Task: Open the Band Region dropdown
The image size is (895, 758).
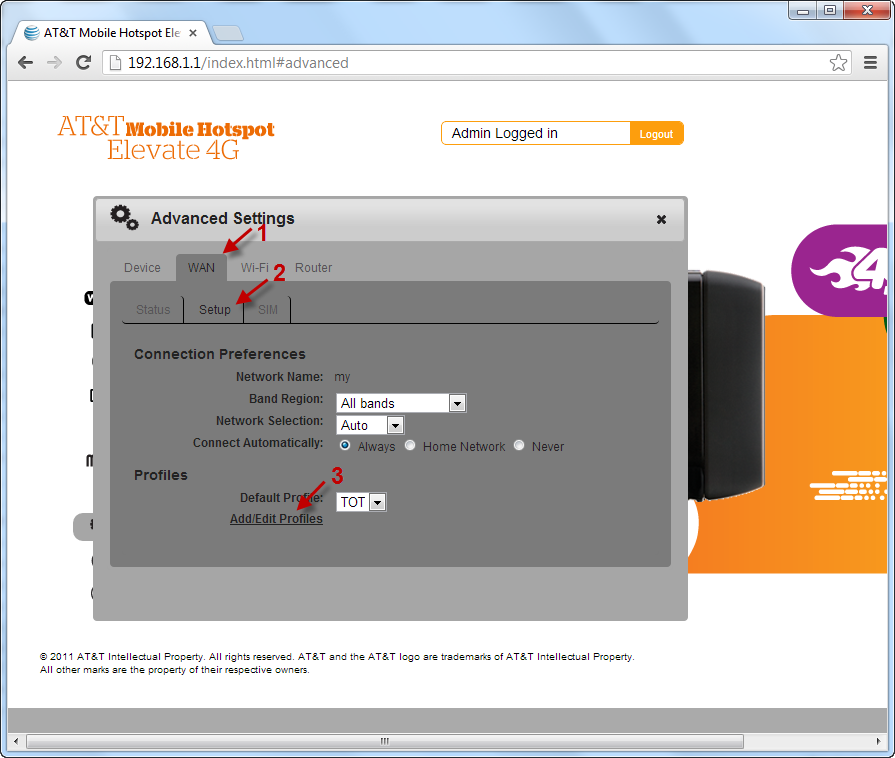Action: 401,404
